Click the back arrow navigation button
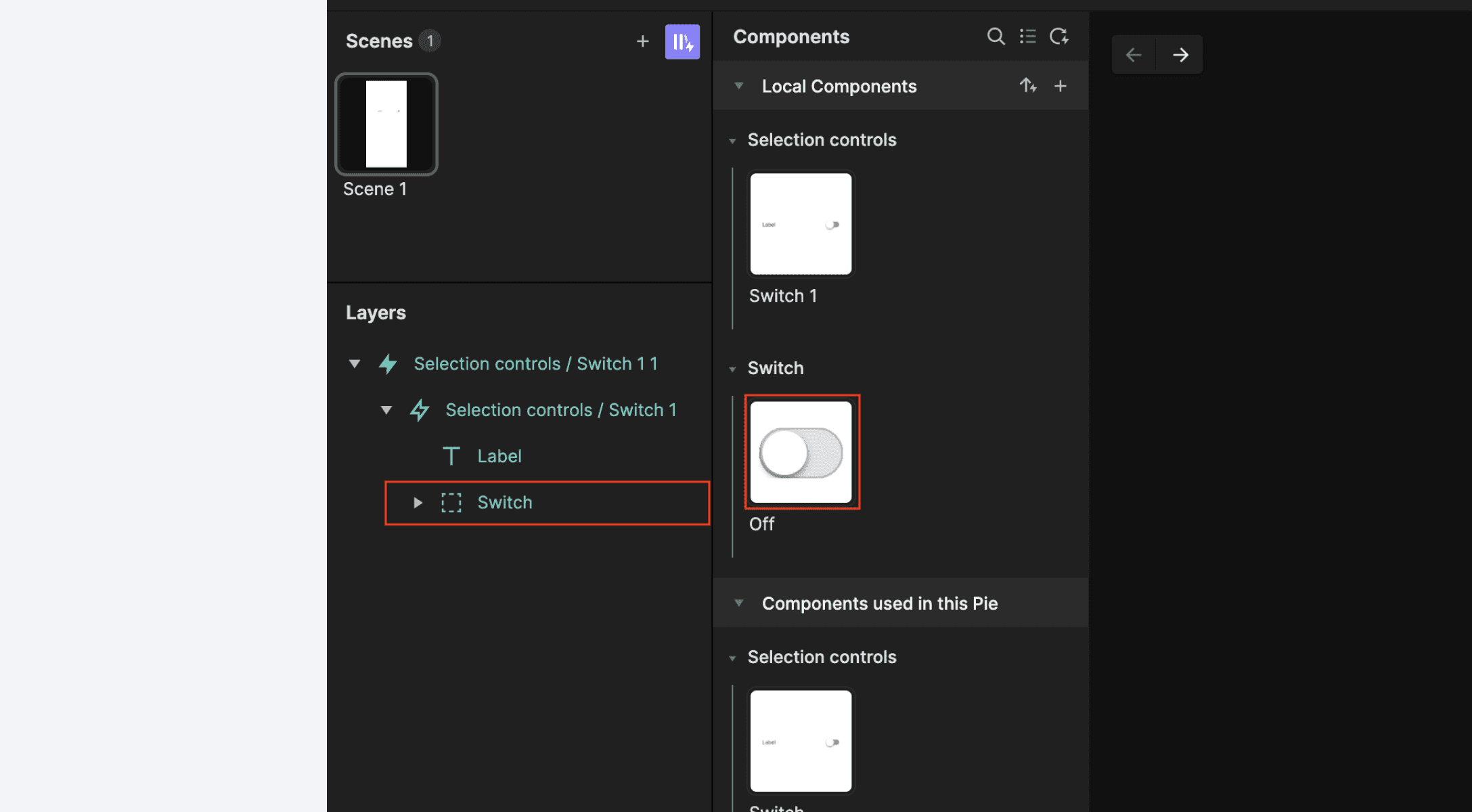 [x=1134, y=55]
